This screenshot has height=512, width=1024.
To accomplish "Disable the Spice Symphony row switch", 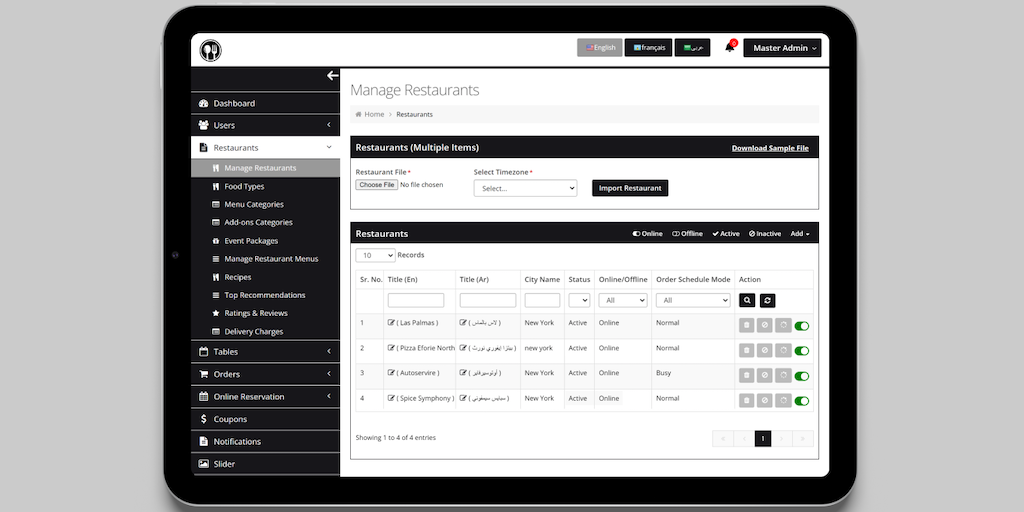I will 802,401.
